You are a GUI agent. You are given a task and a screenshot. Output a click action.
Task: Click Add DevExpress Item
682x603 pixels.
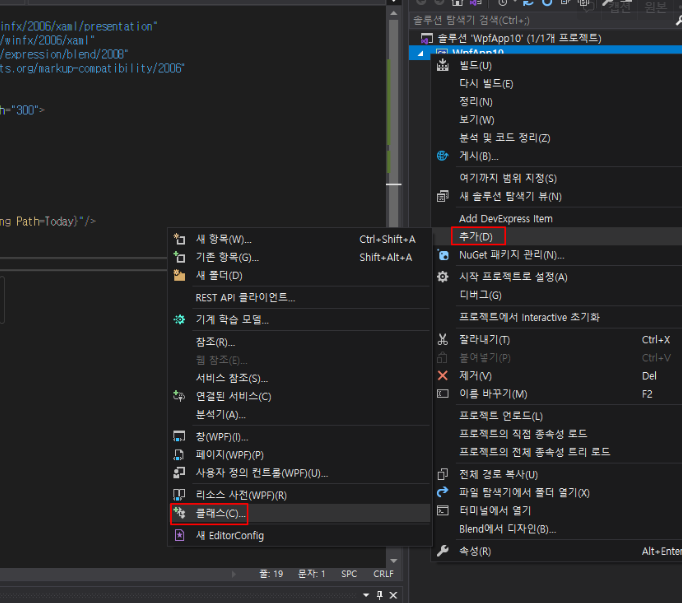pyautogui.click(x=506, y=219)
